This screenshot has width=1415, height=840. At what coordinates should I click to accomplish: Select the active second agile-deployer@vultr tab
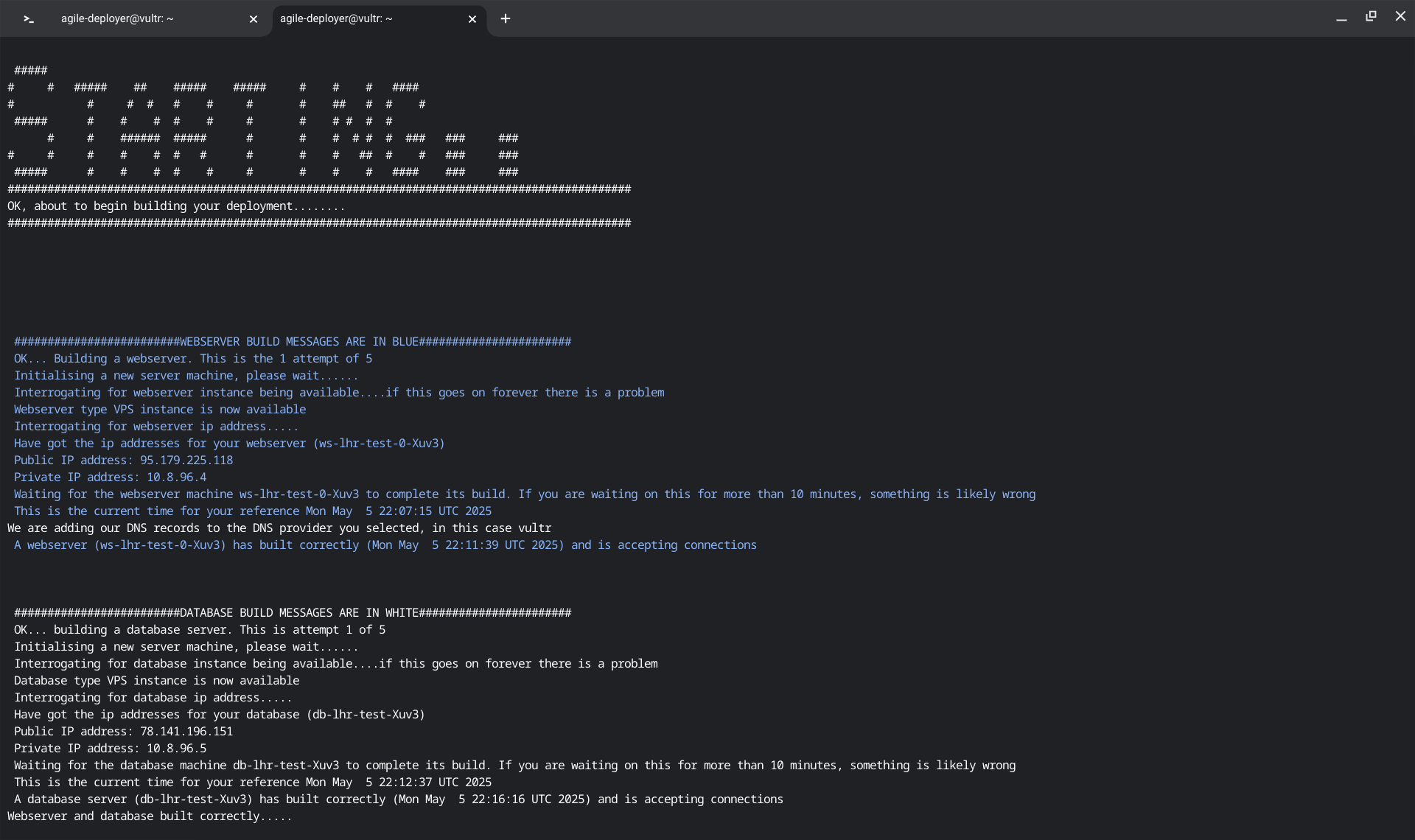pyautogui.click(x=336, y=19)
